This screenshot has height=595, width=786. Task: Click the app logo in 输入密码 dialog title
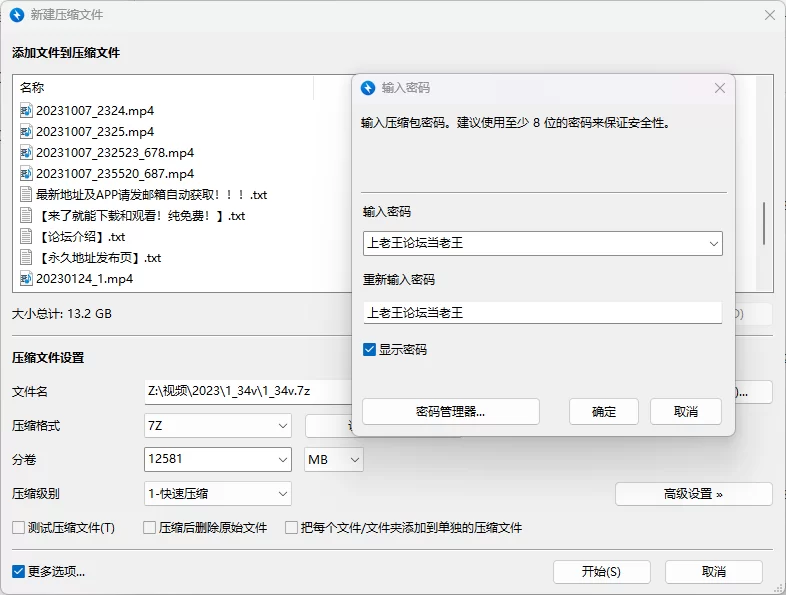368,88
